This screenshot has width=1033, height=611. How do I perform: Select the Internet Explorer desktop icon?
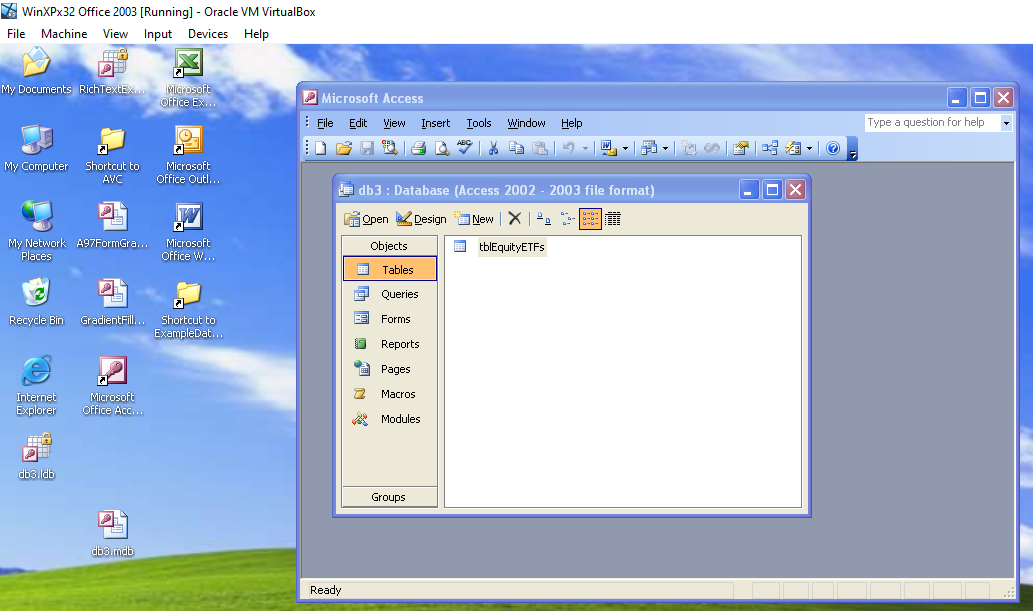(x=36, y=386)
